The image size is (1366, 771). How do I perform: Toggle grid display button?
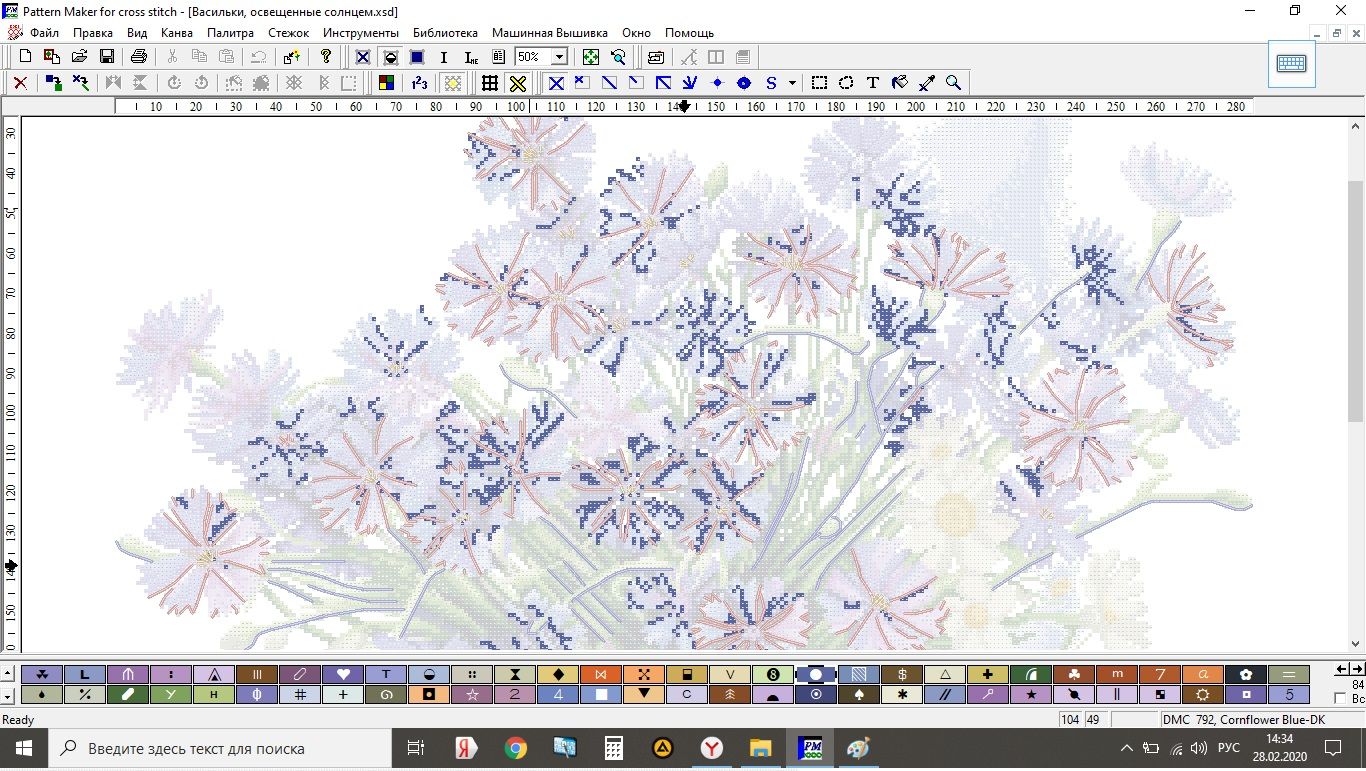(x=489, y=83)
